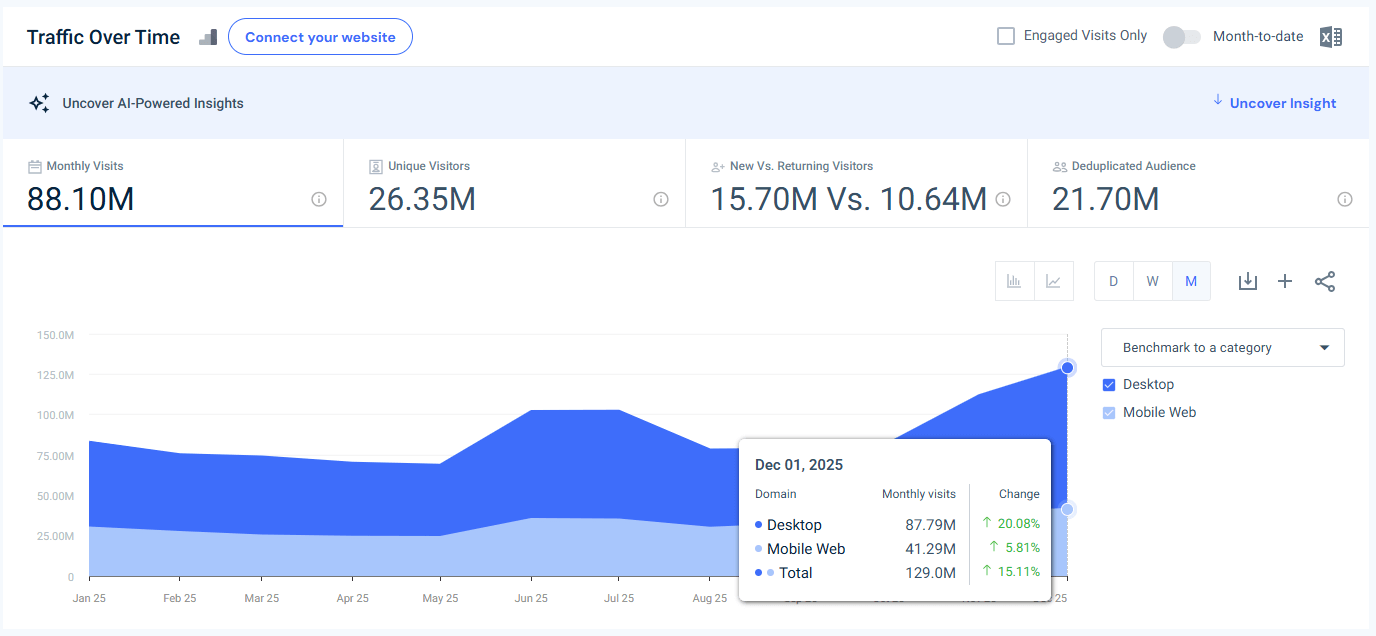Add a competitor with the plus icon
Image resolution: width=1376 pixels, height=636 pixels.
click(x=1285, y=281)
